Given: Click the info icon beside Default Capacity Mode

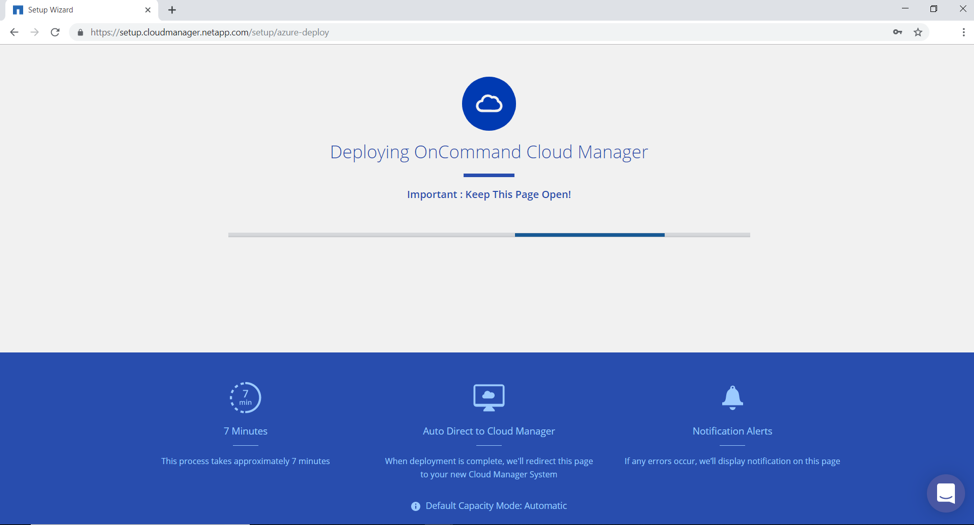Looking at the screenshot, I should (x=416, y=506).
